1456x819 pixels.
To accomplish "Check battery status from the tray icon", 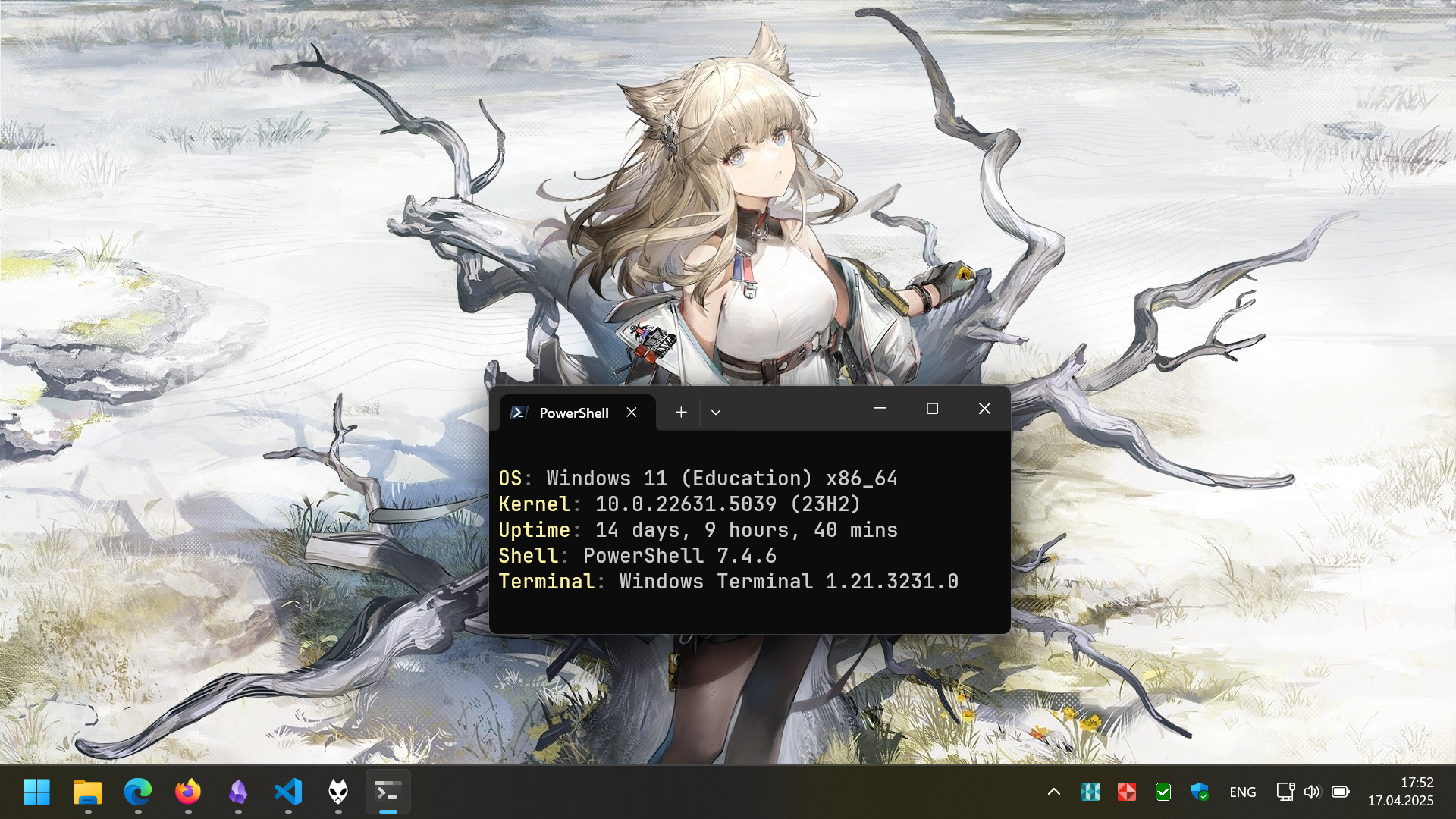I will [x=1341, y=792].
